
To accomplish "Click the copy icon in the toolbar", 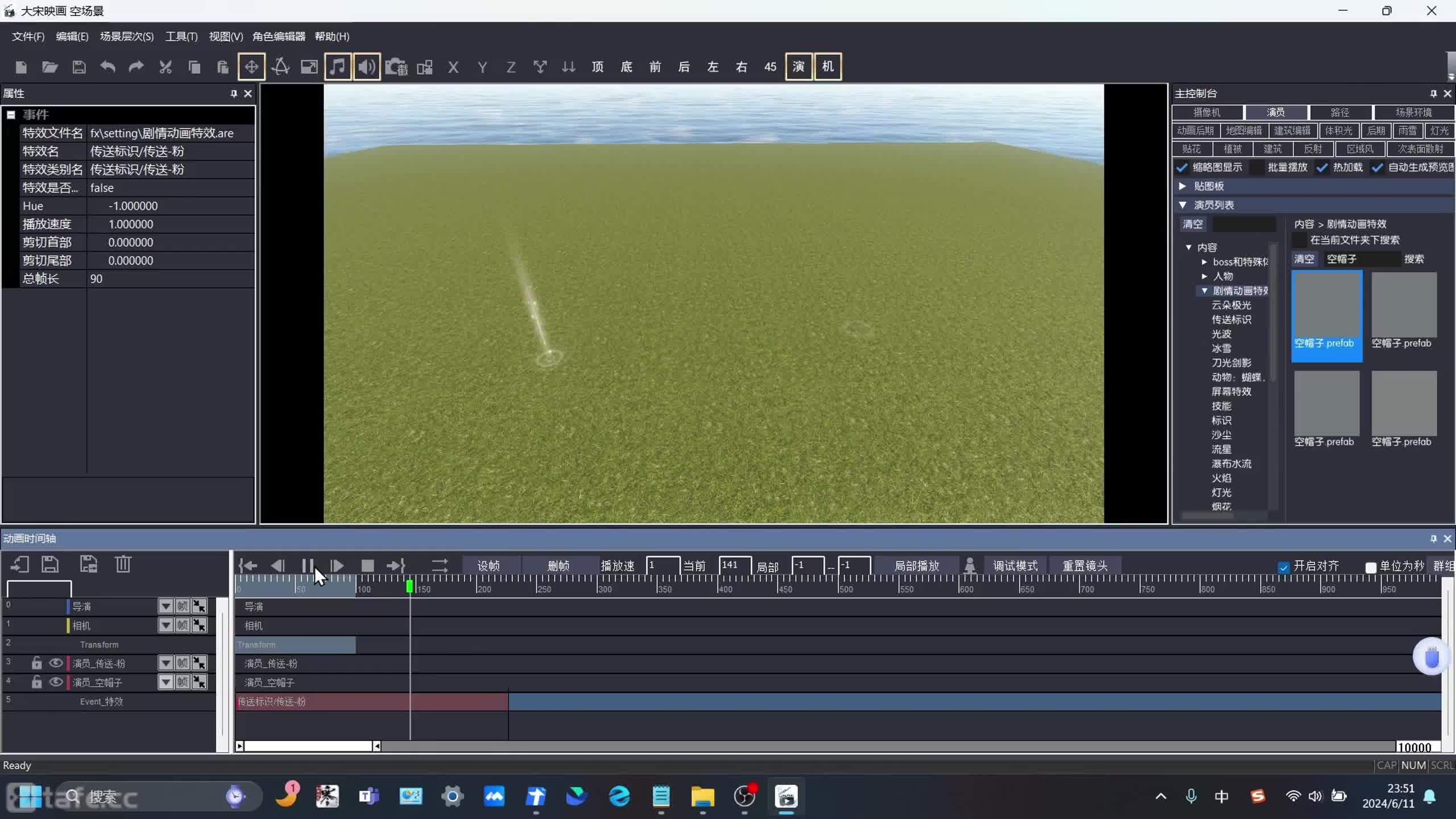I will (x=194, y=67).
